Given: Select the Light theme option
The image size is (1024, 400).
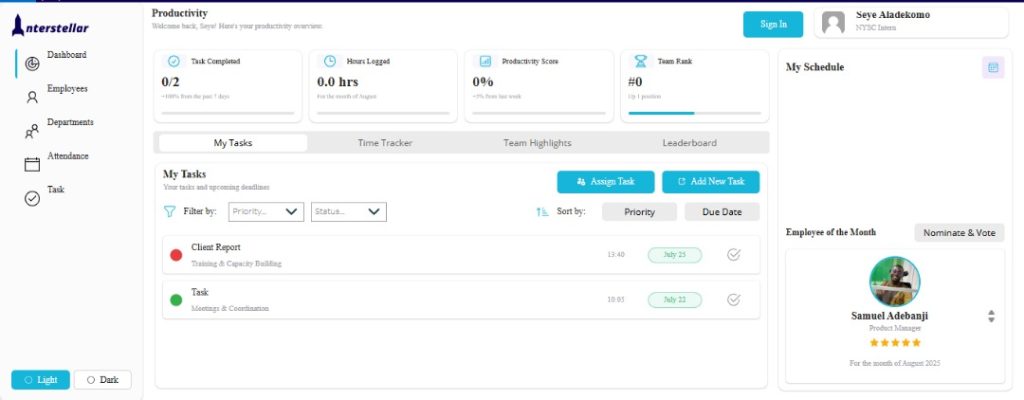Looking at the screenshot, I should click(41, 380).
